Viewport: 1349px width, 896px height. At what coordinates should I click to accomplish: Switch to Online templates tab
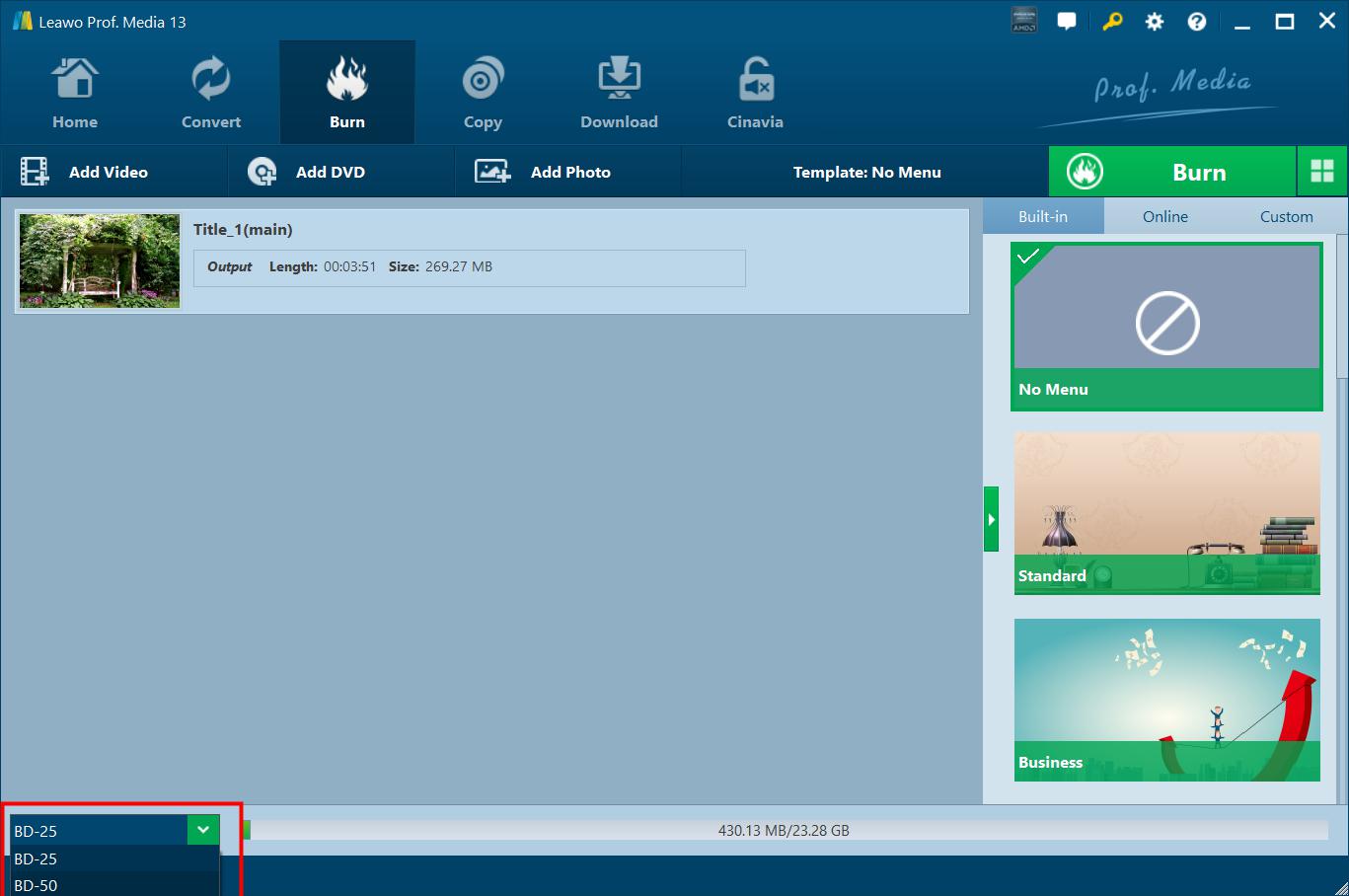(1165, 216)
